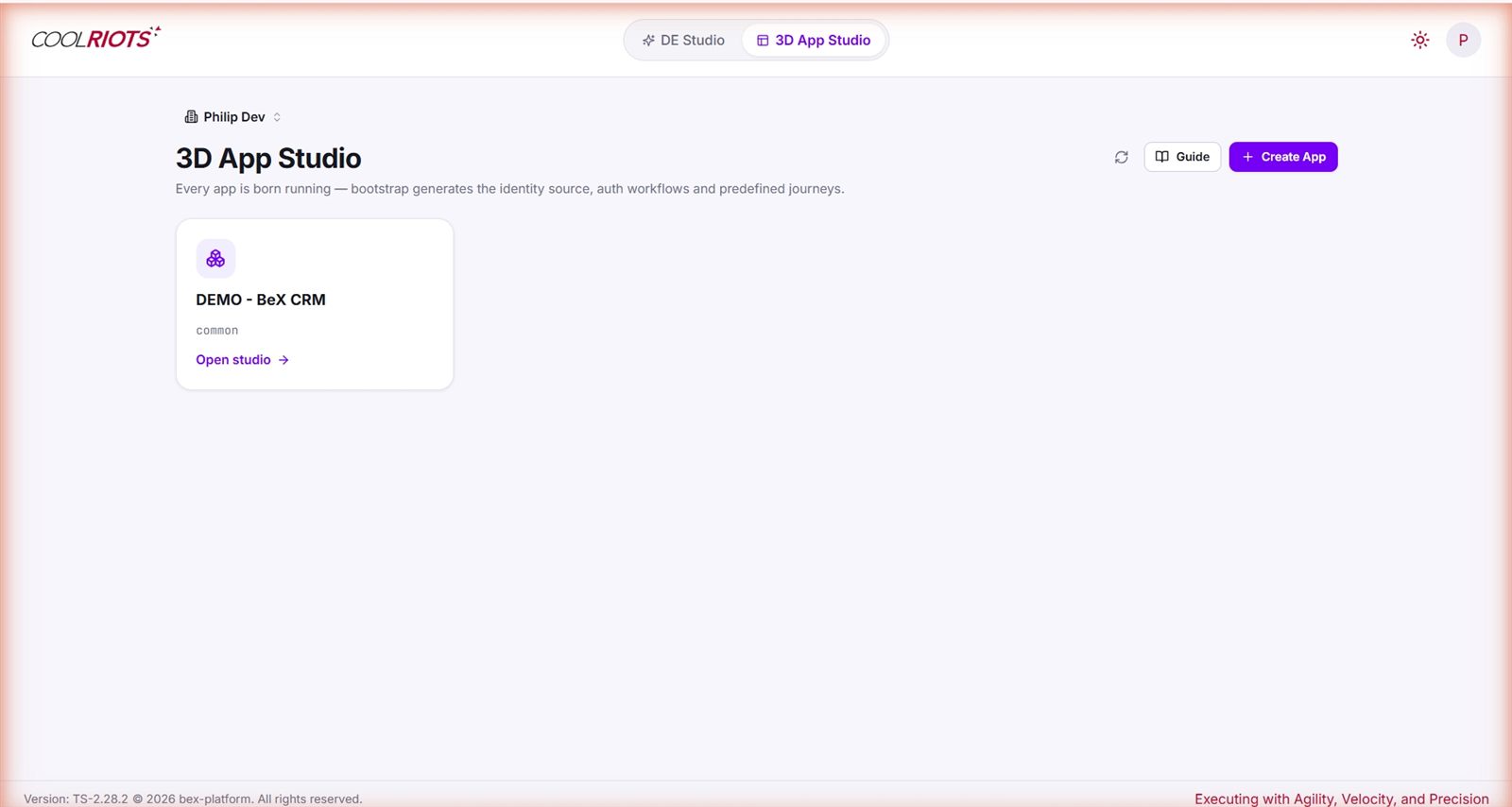Click the Create App button
The image size is (1512, 807).
1283,157
